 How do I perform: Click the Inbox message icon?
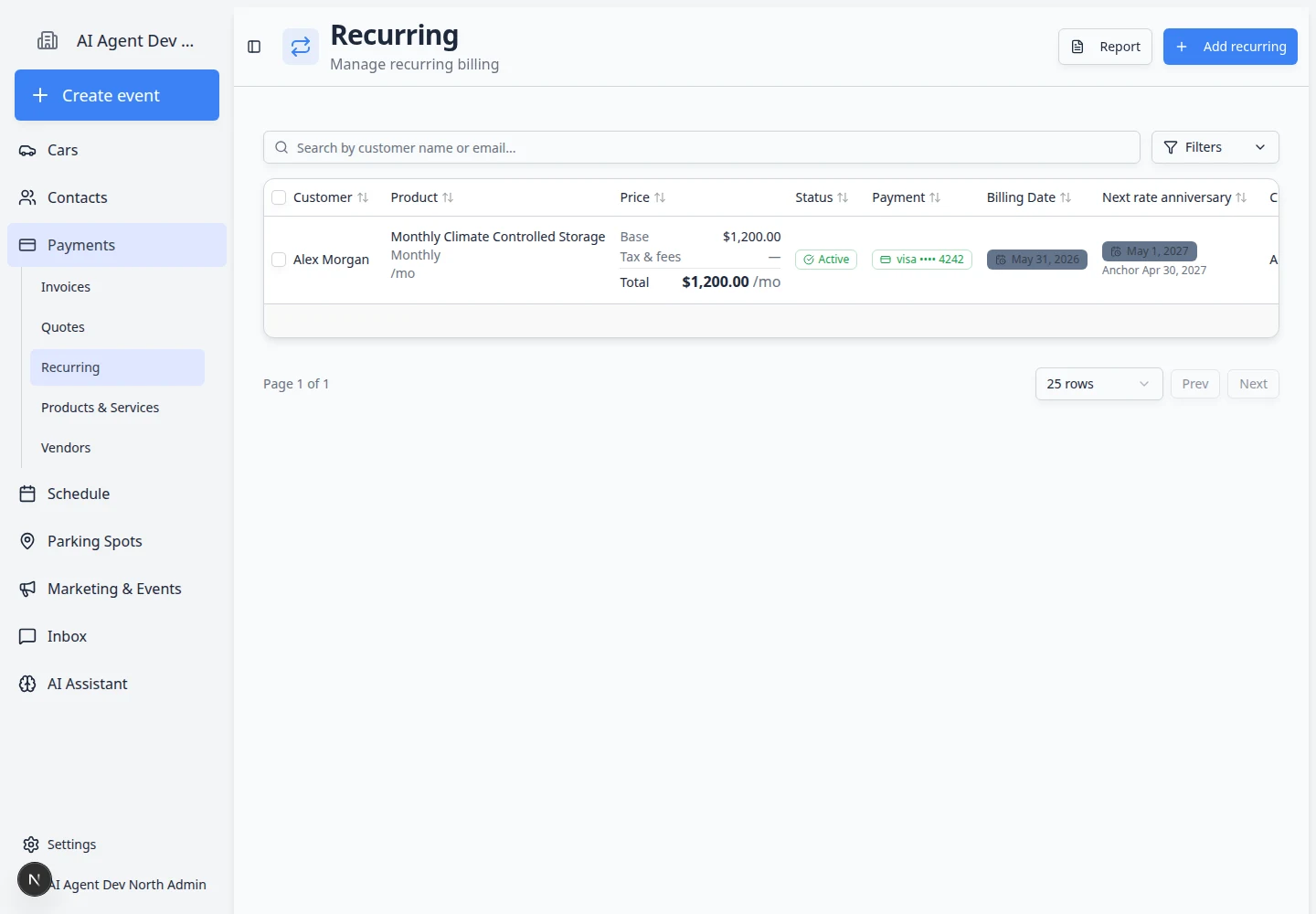(x=27, y=636)
